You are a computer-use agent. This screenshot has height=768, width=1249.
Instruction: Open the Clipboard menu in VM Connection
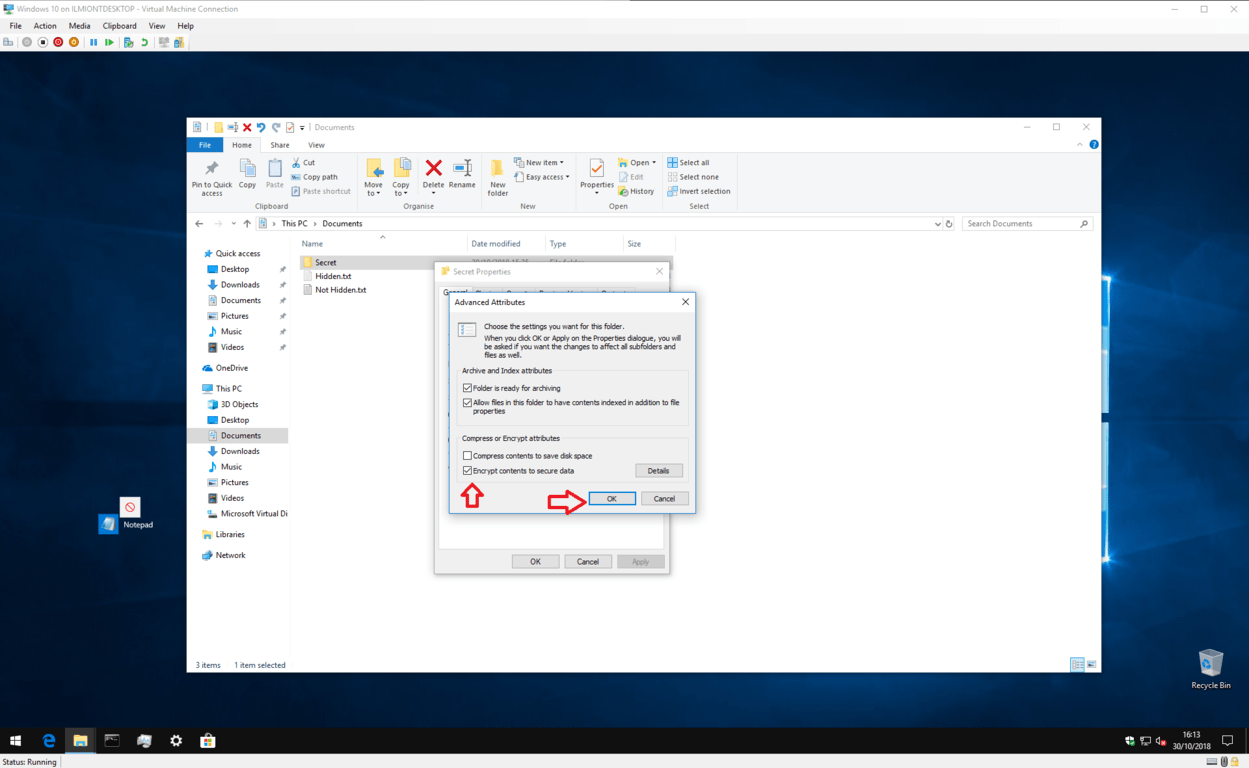pyautogui.click(x=120, y=26)
